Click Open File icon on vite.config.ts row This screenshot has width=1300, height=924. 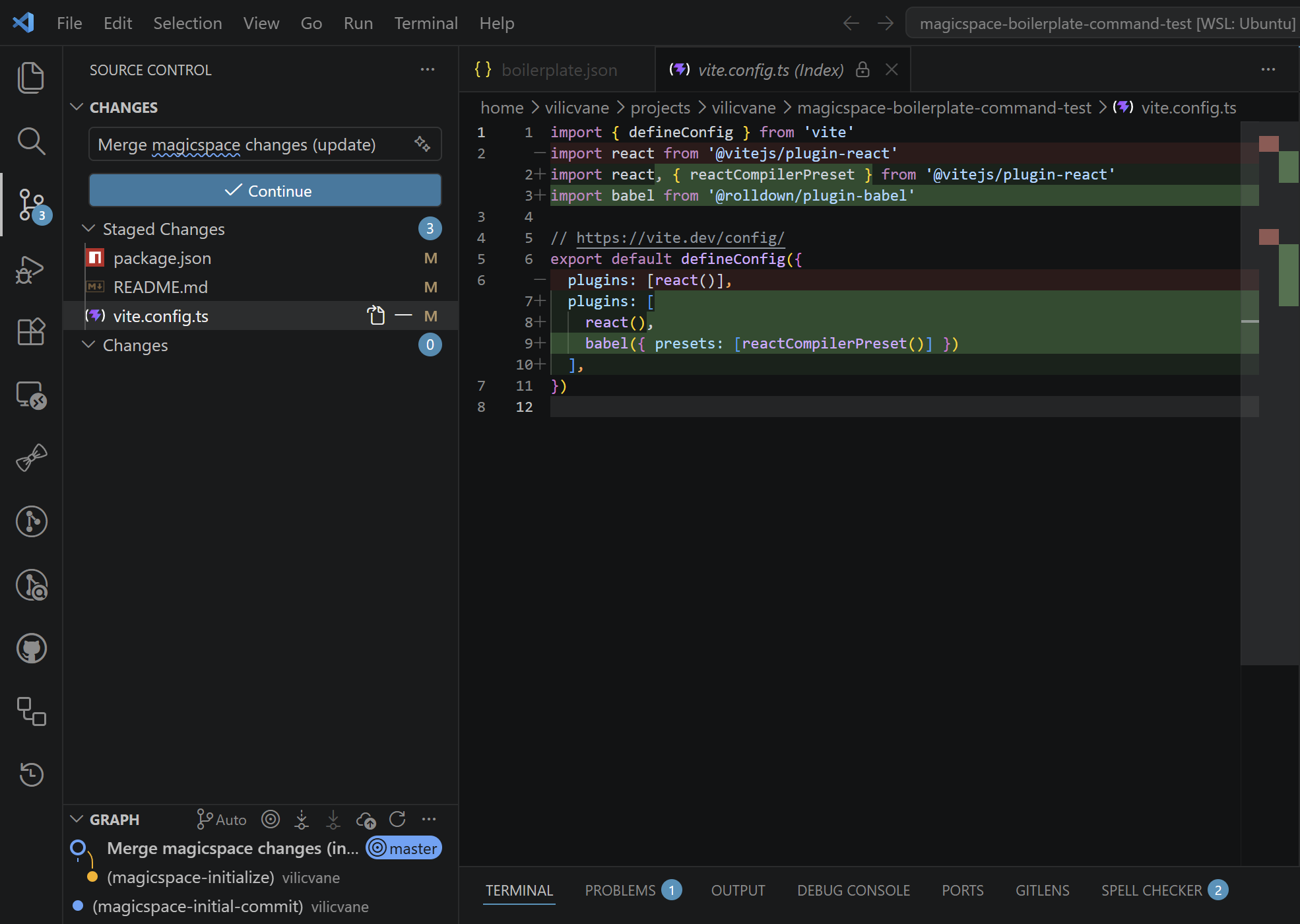click(x=376, y=316)
